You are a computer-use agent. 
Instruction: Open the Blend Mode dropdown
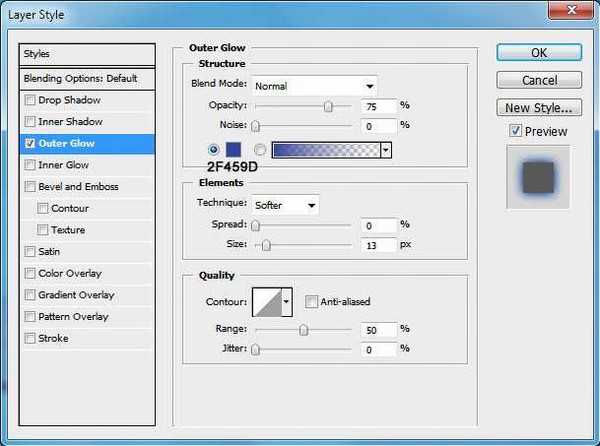point(314,85)
